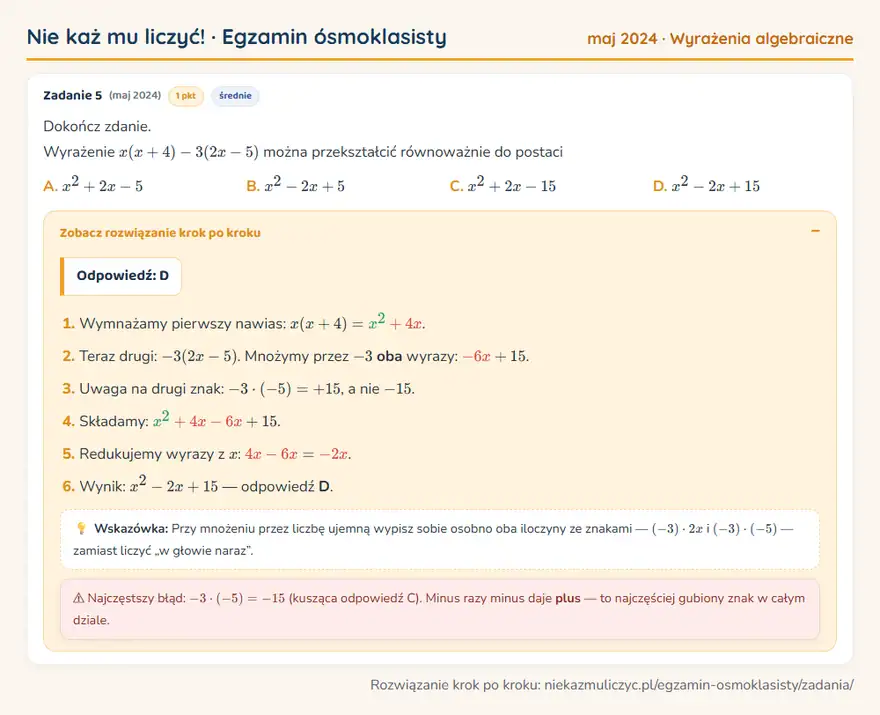
Task: Click 'Dokończ zdanie.' instruction
Action: tap(97, 126)
